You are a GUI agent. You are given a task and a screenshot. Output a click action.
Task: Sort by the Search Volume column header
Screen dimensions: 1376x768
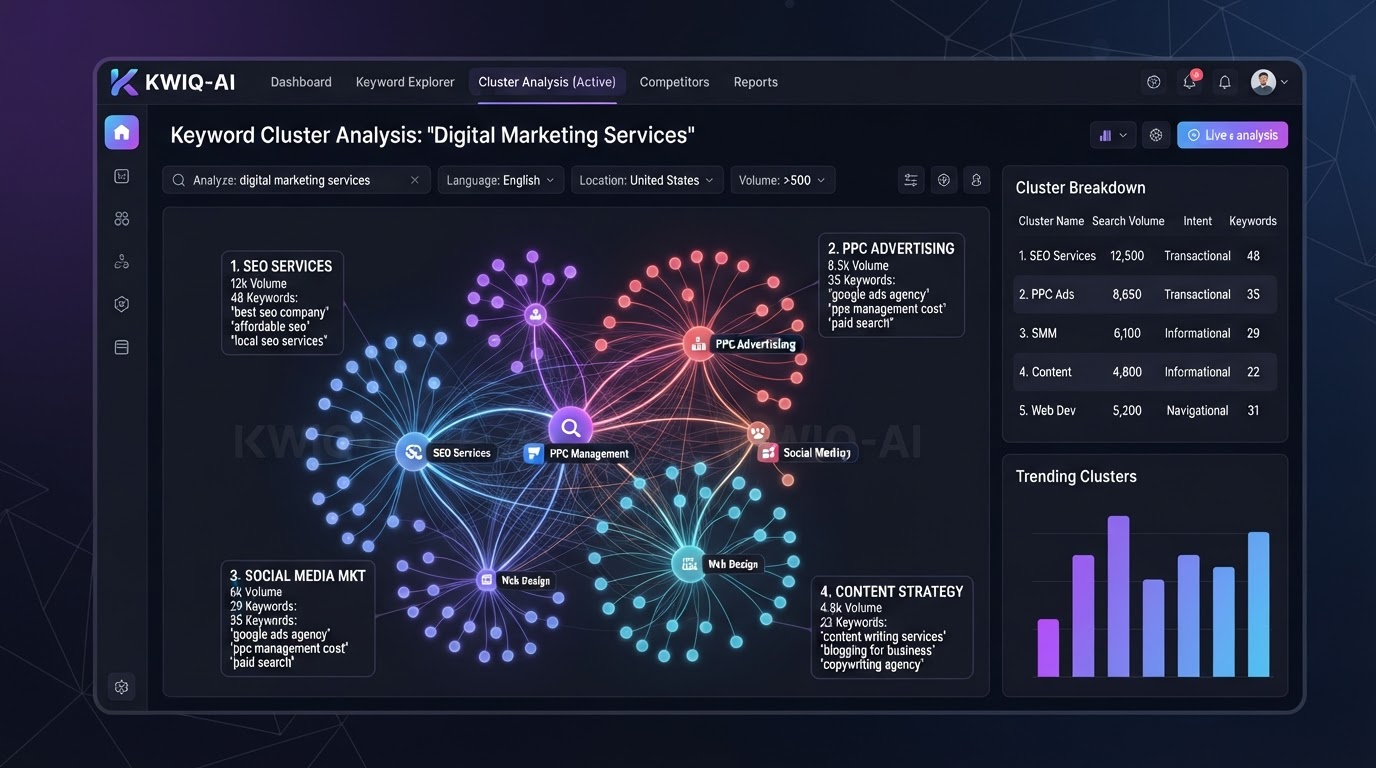pos(1128,221)
